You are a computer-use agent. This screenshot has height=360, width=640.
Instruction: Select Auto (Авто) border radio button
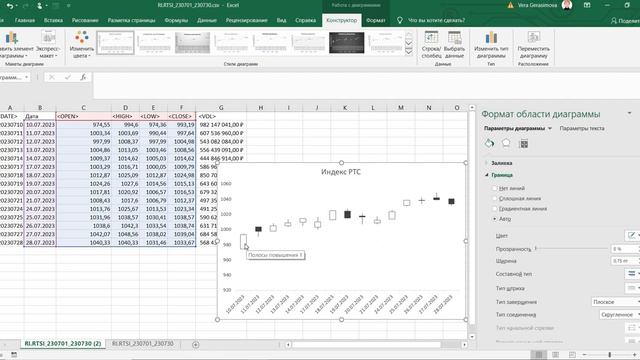pyautogui.click(x=495, y=219)
